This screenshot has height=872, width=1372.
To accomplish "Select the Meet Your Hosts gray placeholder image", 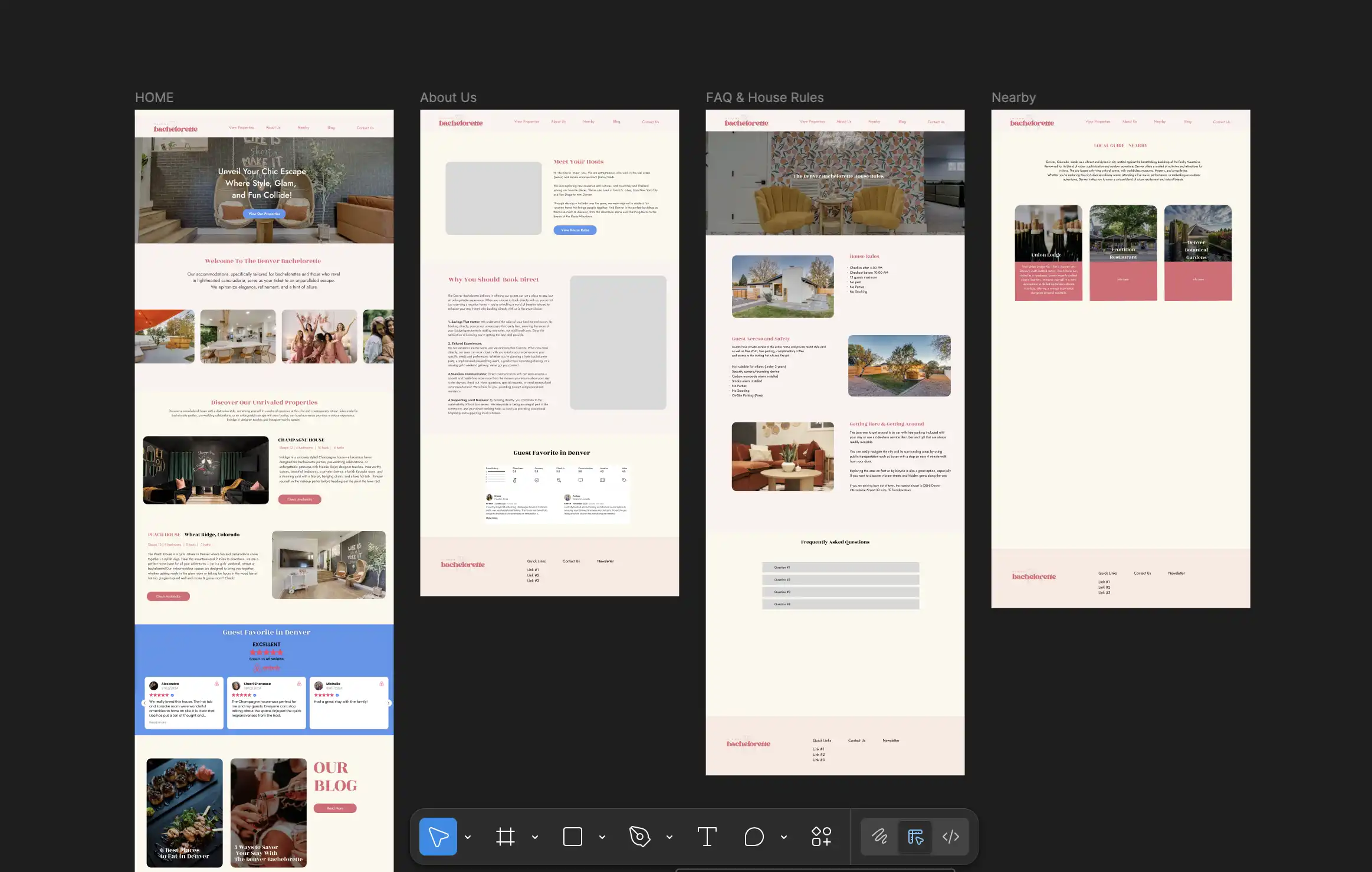I will pos(494,198).
